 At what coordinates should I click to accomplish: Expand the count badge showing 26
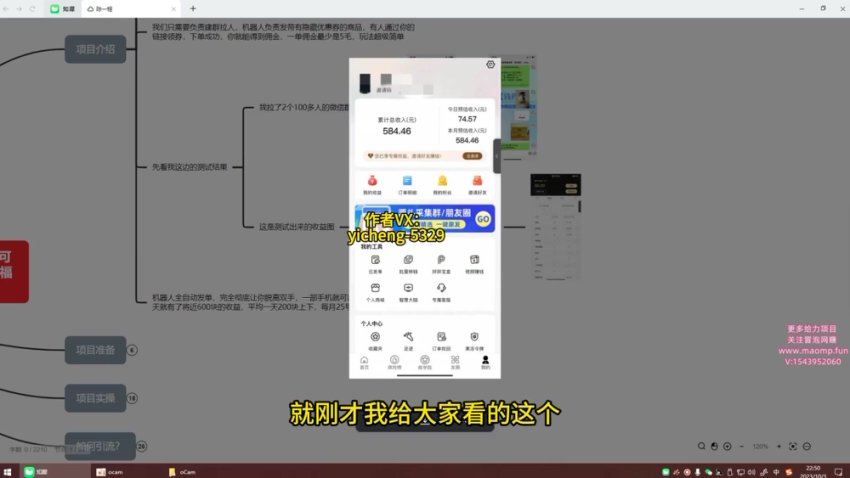141,446
